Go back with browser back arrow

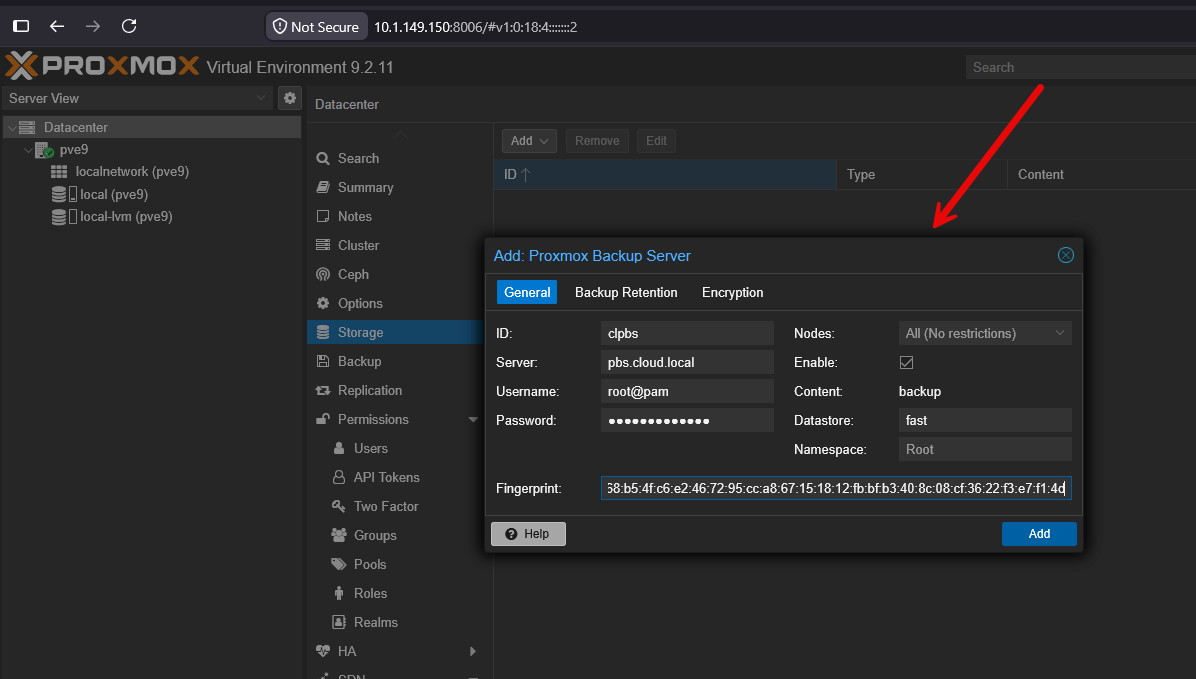pyautogui.click(x=56, y=27)
